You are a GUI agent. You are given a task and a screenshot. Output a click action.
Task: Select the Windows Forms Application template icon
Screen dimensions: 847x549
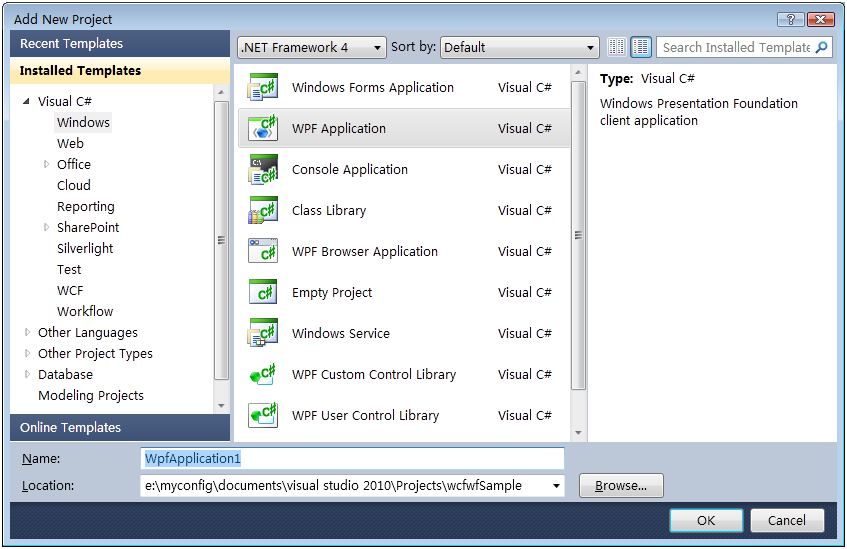(x=263, y=87)
